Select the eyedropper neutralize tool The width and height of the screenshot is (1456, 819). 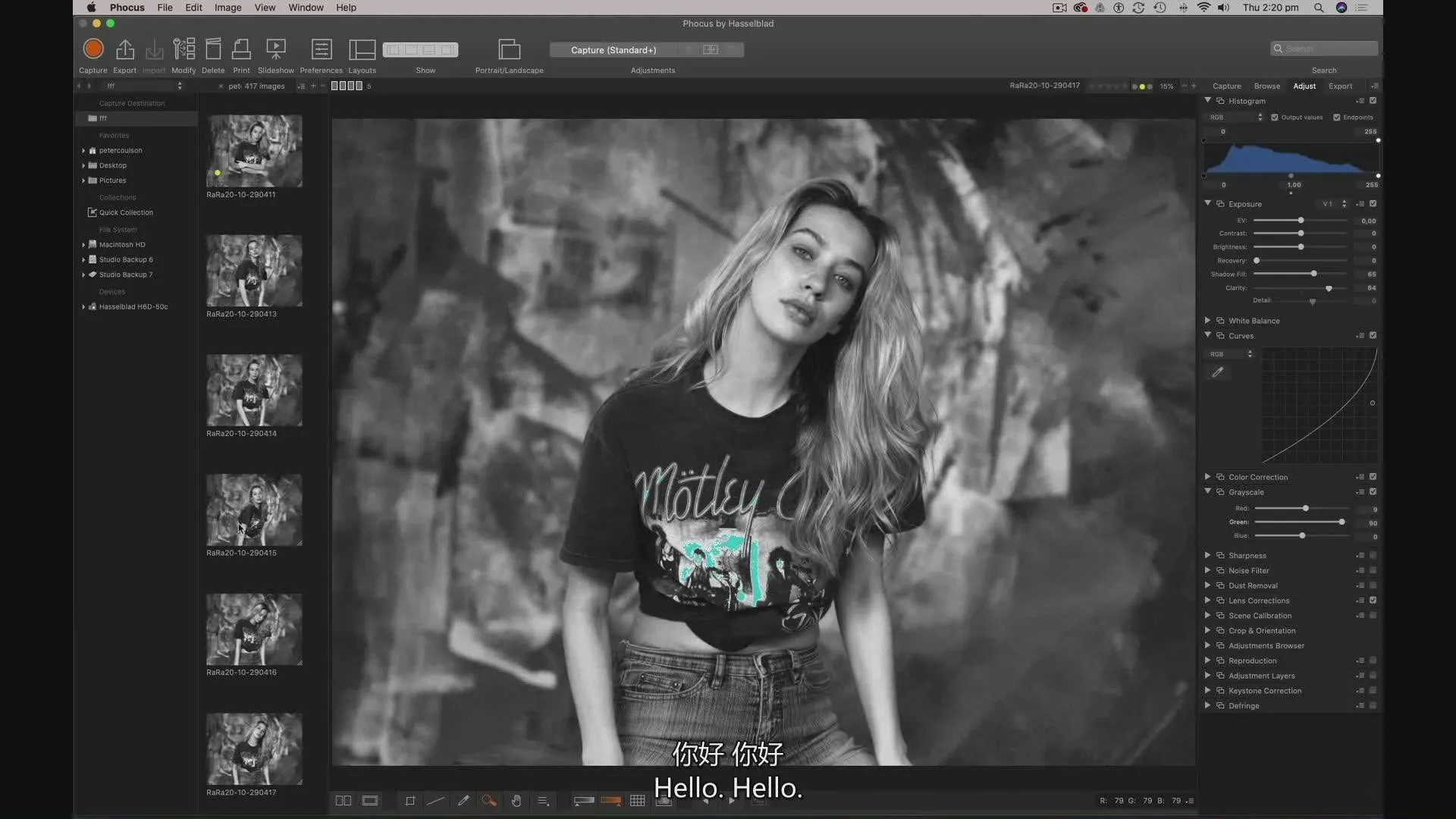(463, 801)
